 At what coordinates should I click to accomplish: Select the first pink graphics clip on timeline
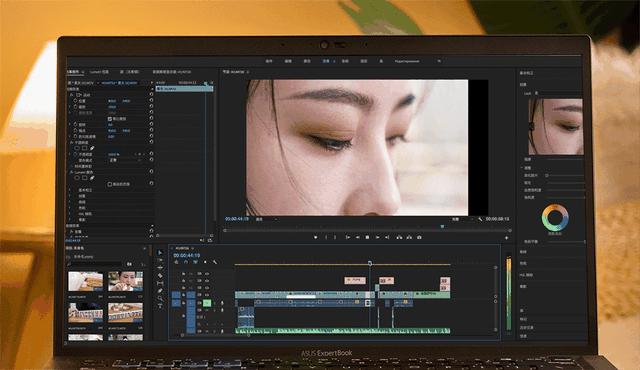point(355,280)
